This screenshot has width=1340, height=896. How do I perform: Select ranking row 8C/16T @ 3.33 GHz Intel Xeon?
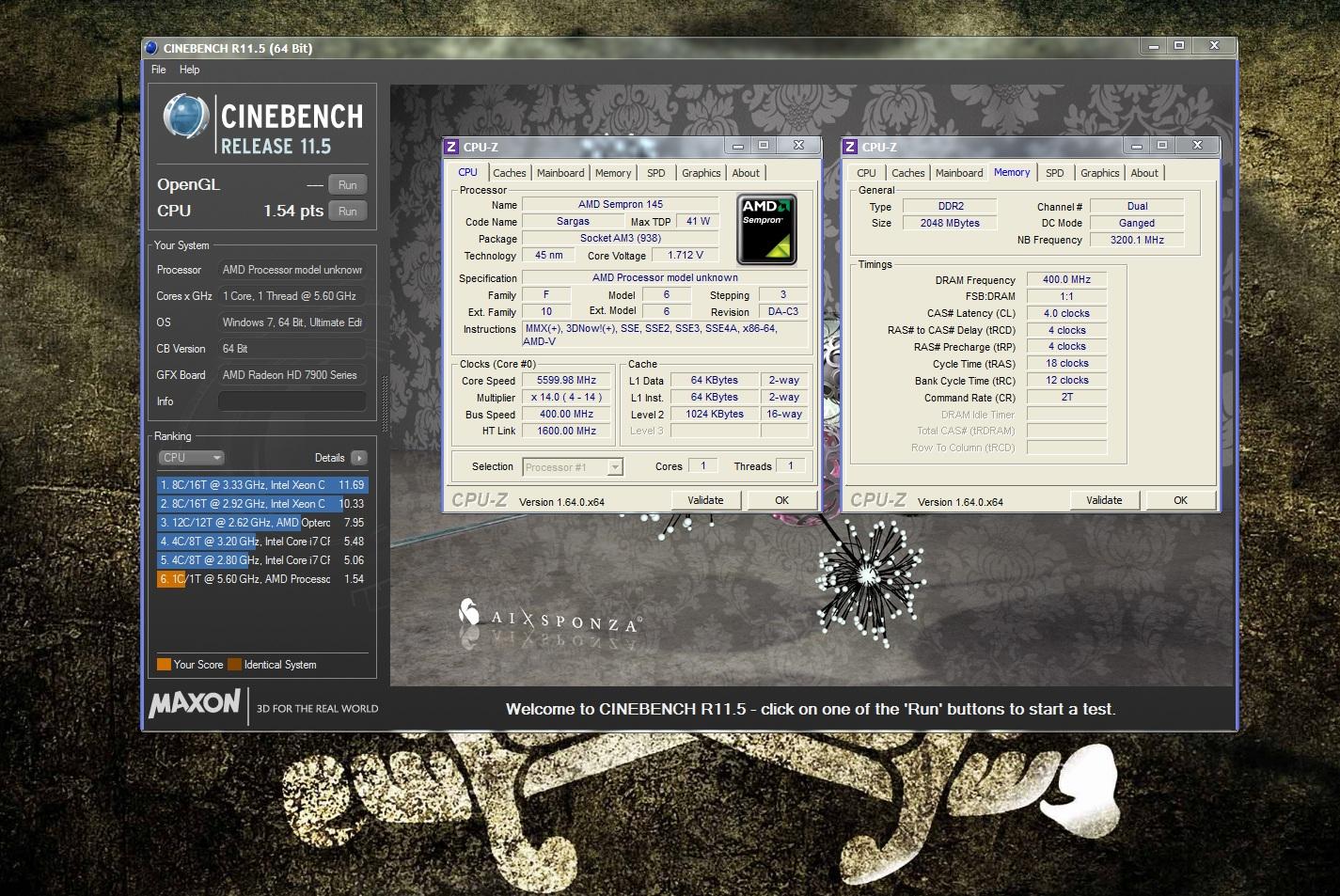click(x=262, y=485)
